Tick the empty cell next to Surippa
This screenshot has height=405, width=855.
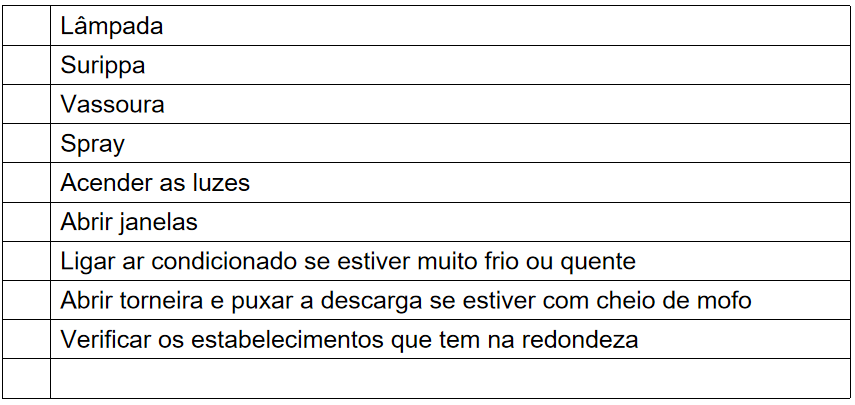click(27, 65)
